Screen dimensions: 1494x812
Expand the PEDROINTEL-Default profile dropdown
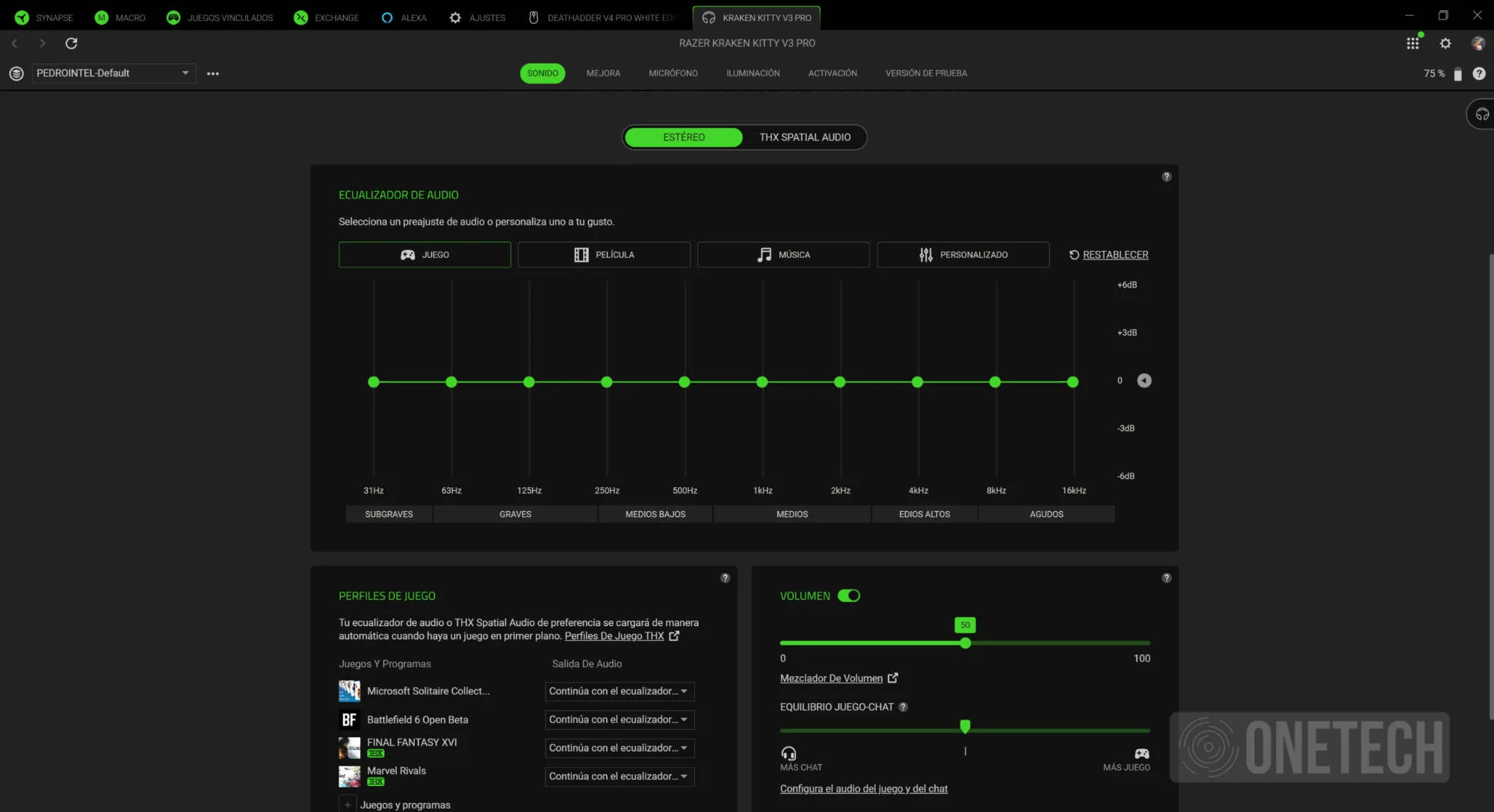pos(114,73)
